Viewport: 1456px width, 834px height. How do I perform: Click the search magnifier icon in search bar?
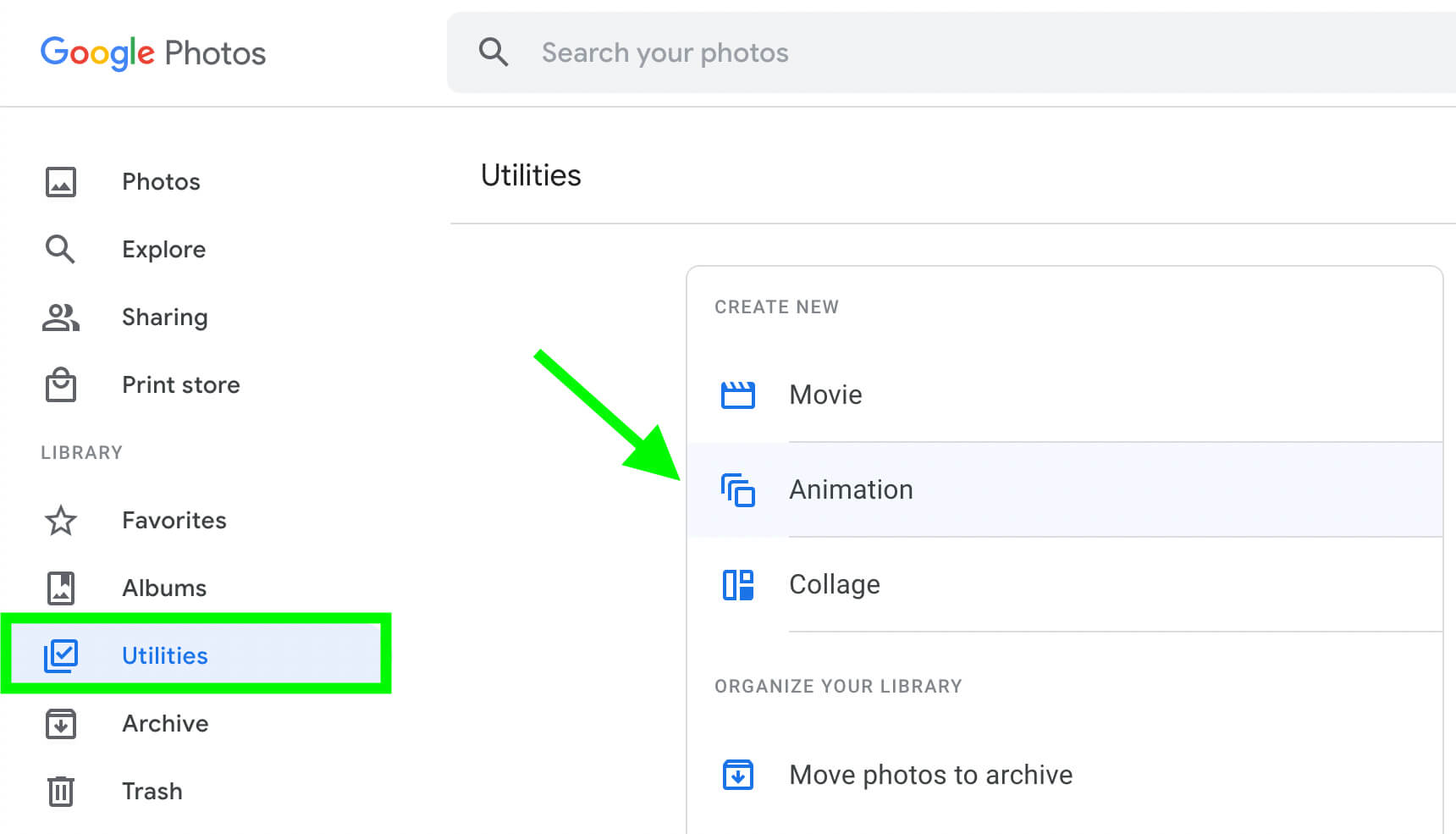[x=494, y=52]
